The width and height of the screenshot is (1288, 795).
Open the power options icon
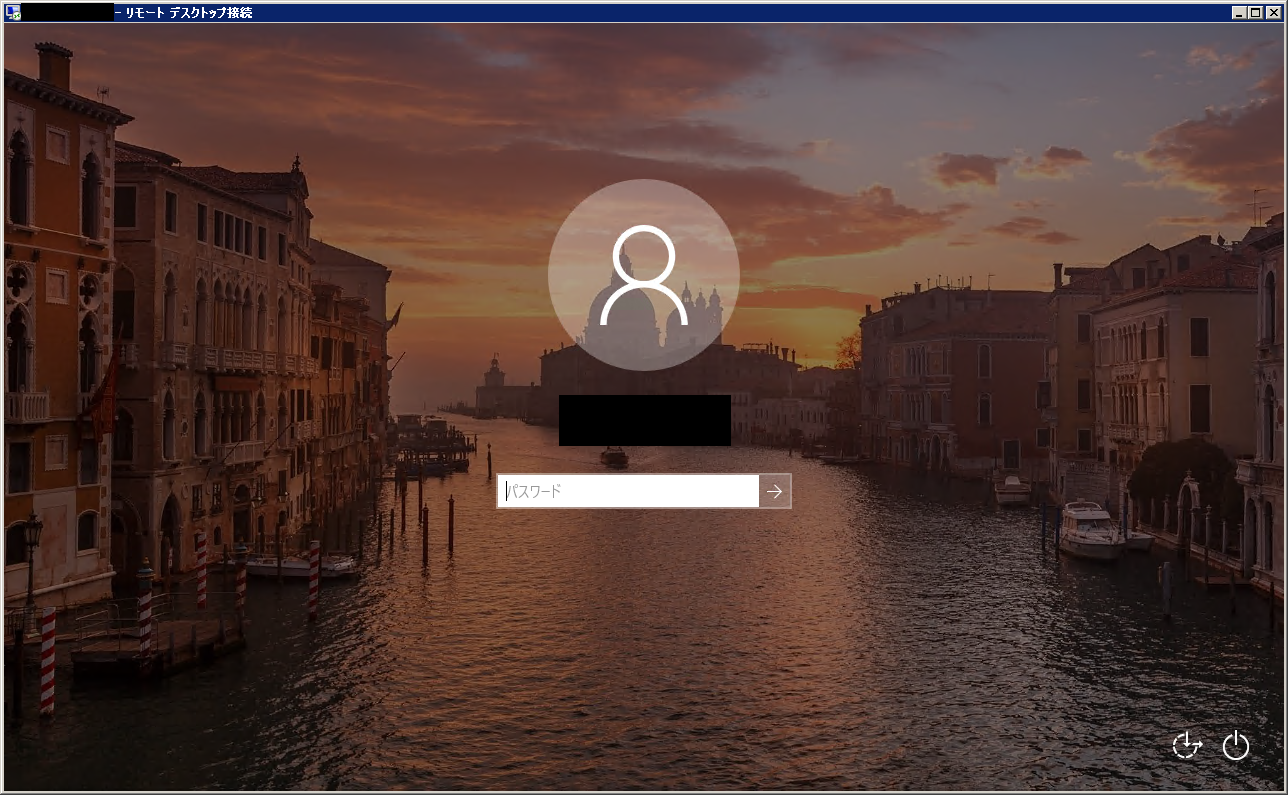point(1236,745)
